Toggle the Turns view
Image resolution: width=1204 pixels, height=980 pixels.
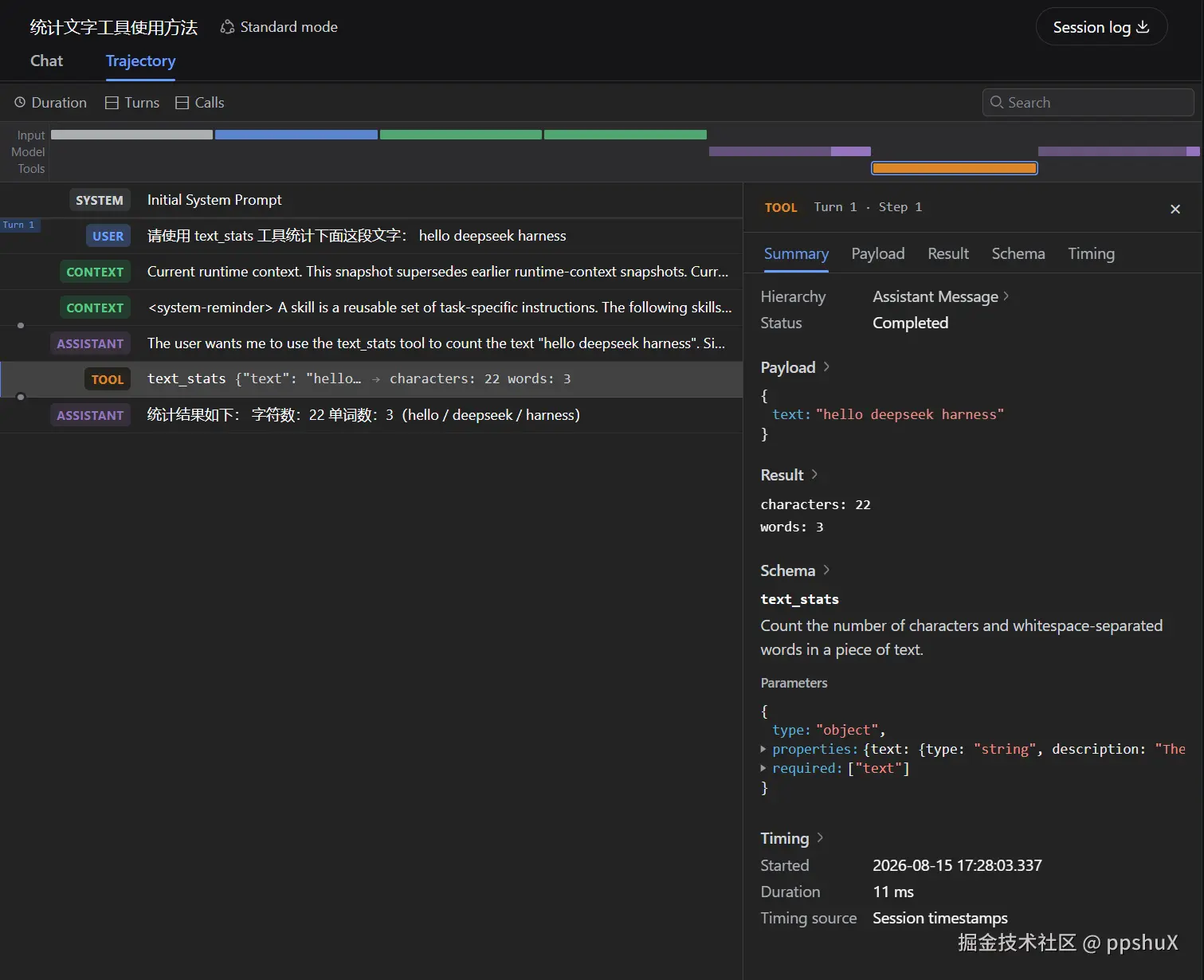[132, 103]
